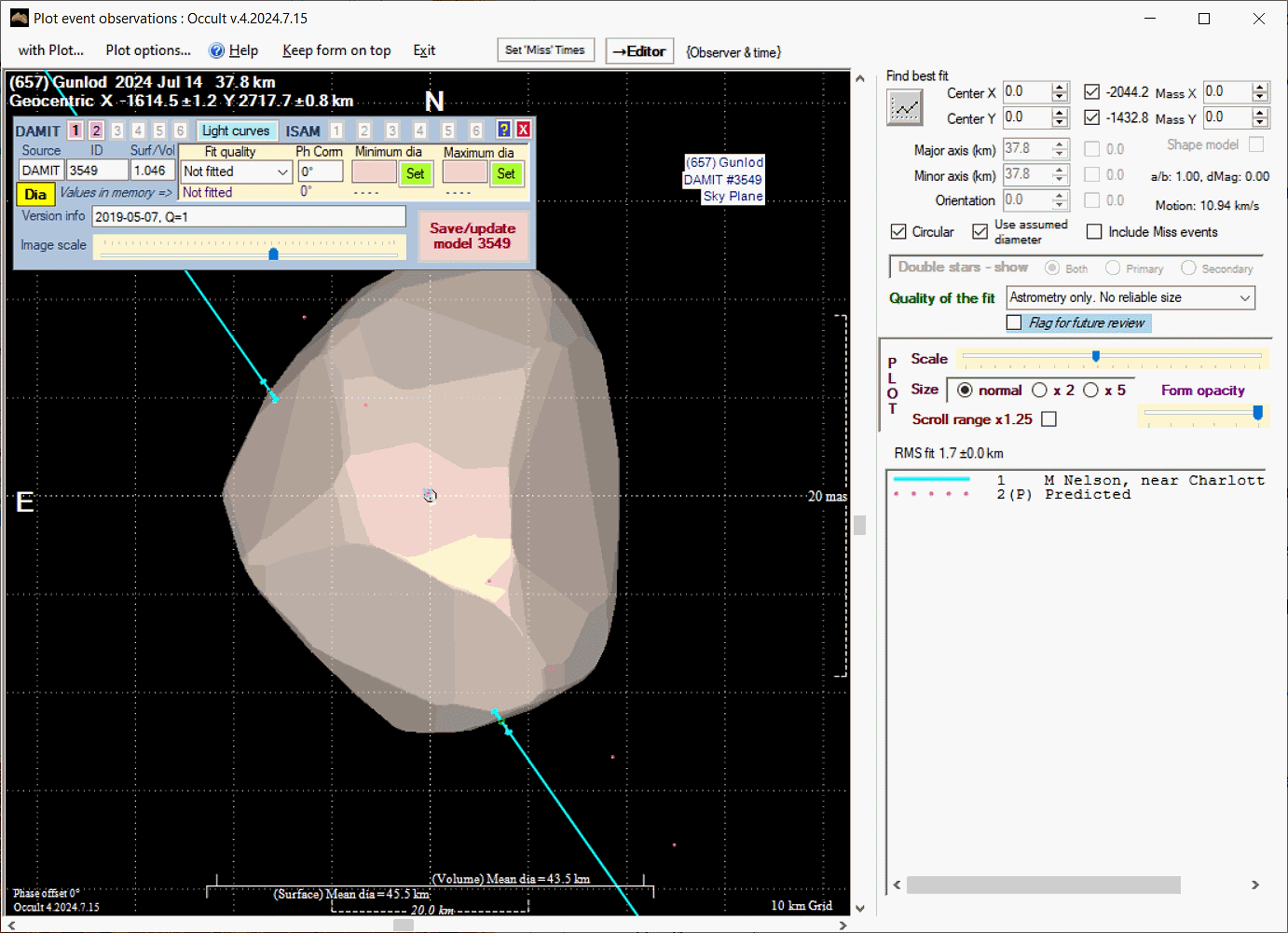This screenshot has width=1288, height=933.
Task: Adjust the Form opacity slider
Action: [x=1257, y=413]
